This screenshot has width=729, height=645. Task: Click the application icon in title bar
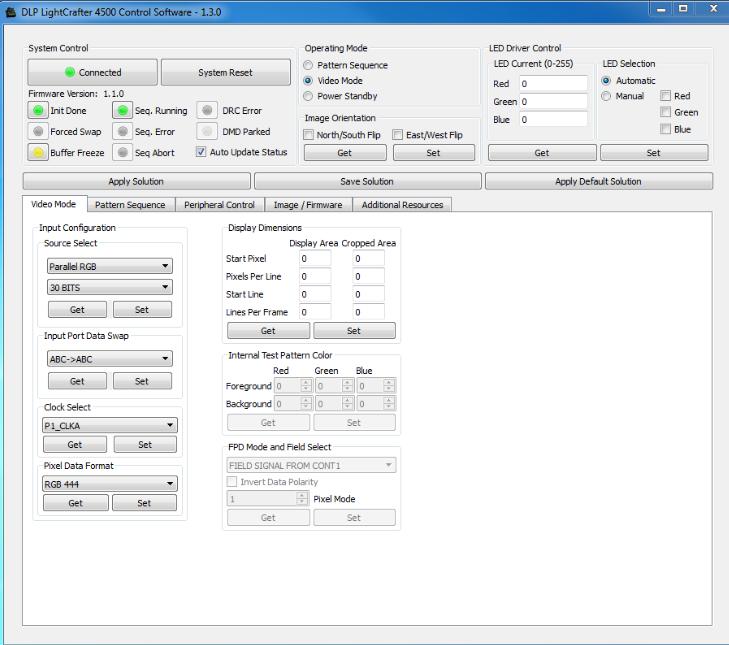click(10, 12)
